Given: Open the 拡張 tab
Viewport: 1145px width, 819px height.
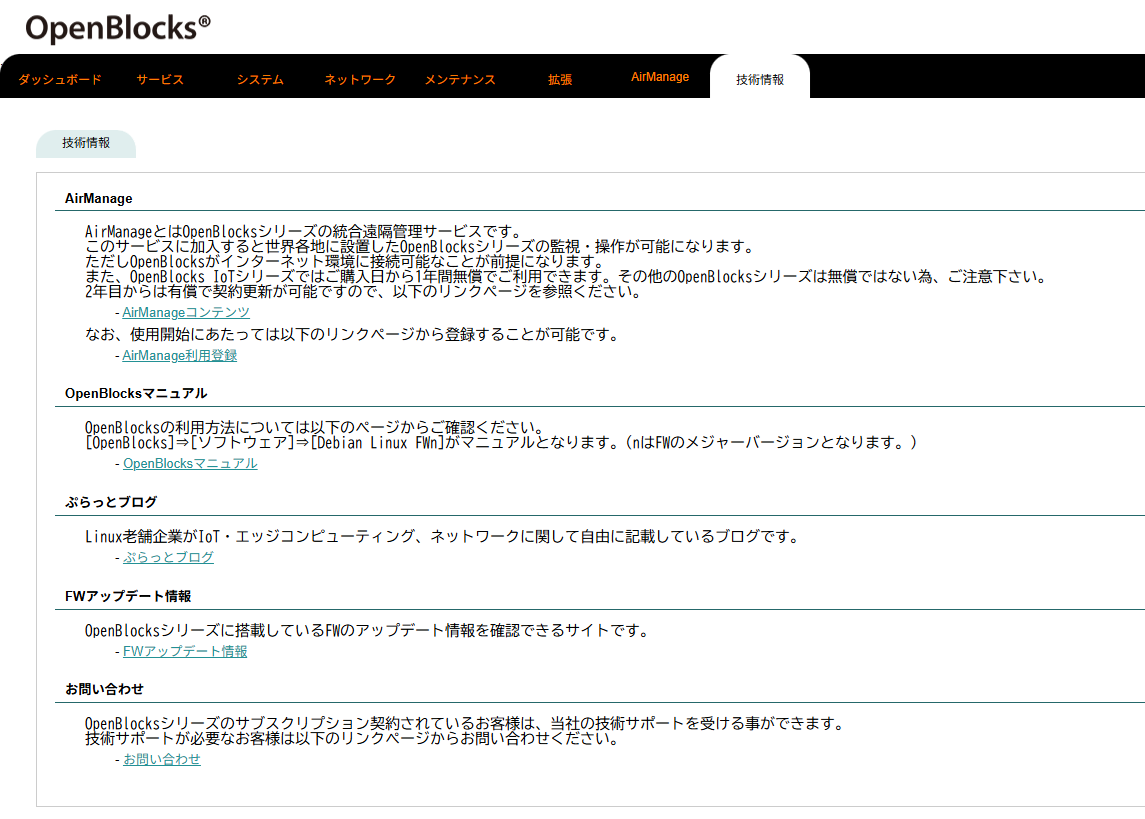Looking at the screenshot, I should 560,80.
